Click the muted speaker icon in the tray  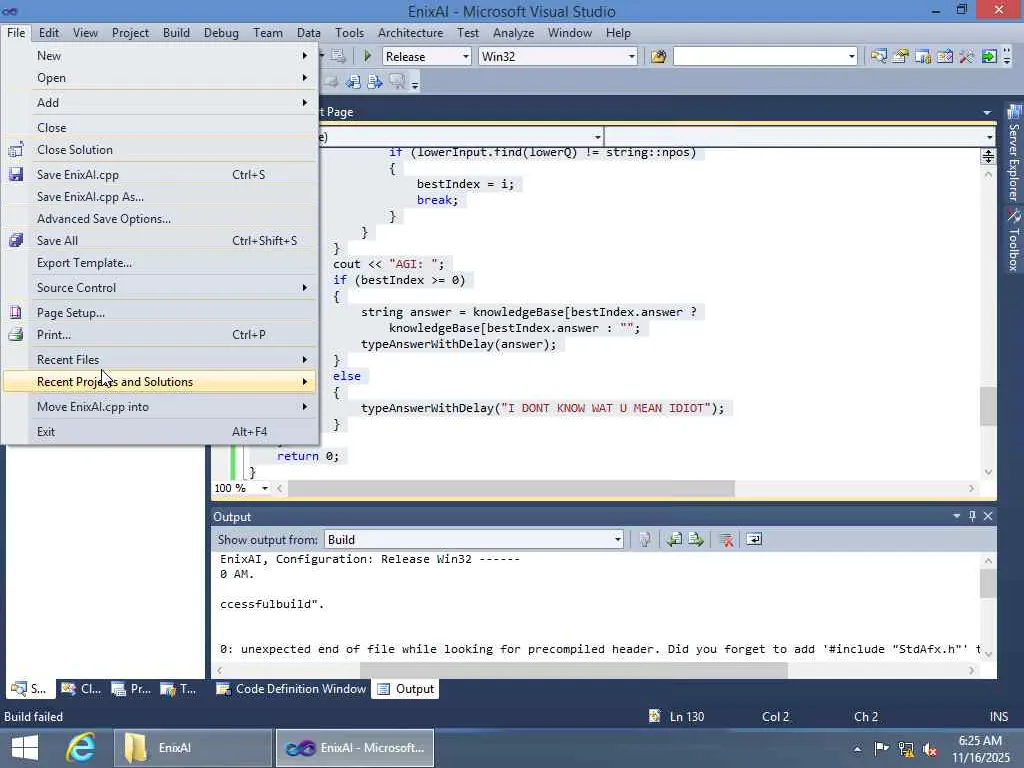click(x=930, y=748)
